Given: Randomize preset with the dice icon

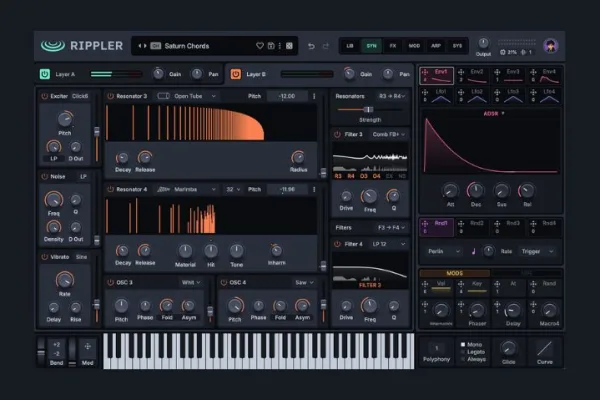Looking at the screenshot, I should (289, 46).
